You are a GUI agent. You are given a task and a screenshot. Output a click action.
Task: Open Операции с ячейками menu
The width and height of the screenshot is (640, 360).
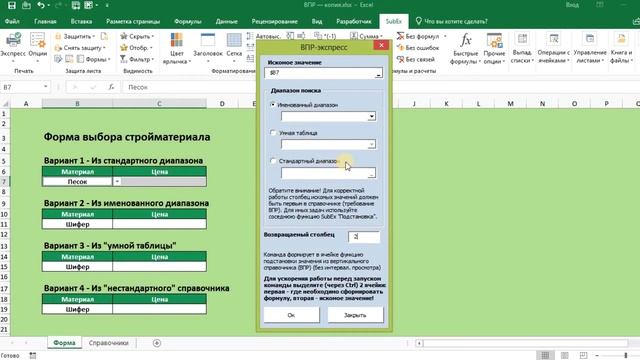coord(553,48)
